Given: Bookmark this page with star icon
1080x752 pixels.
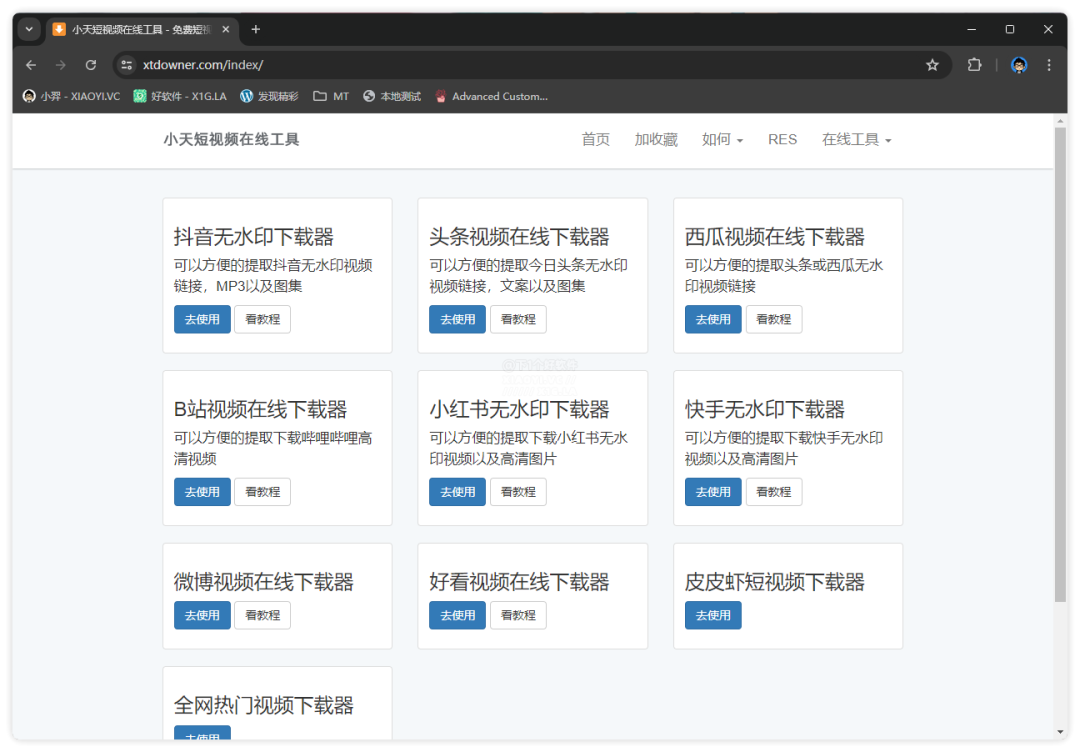Looking at the screenshot, I should (x=932, y=65).
